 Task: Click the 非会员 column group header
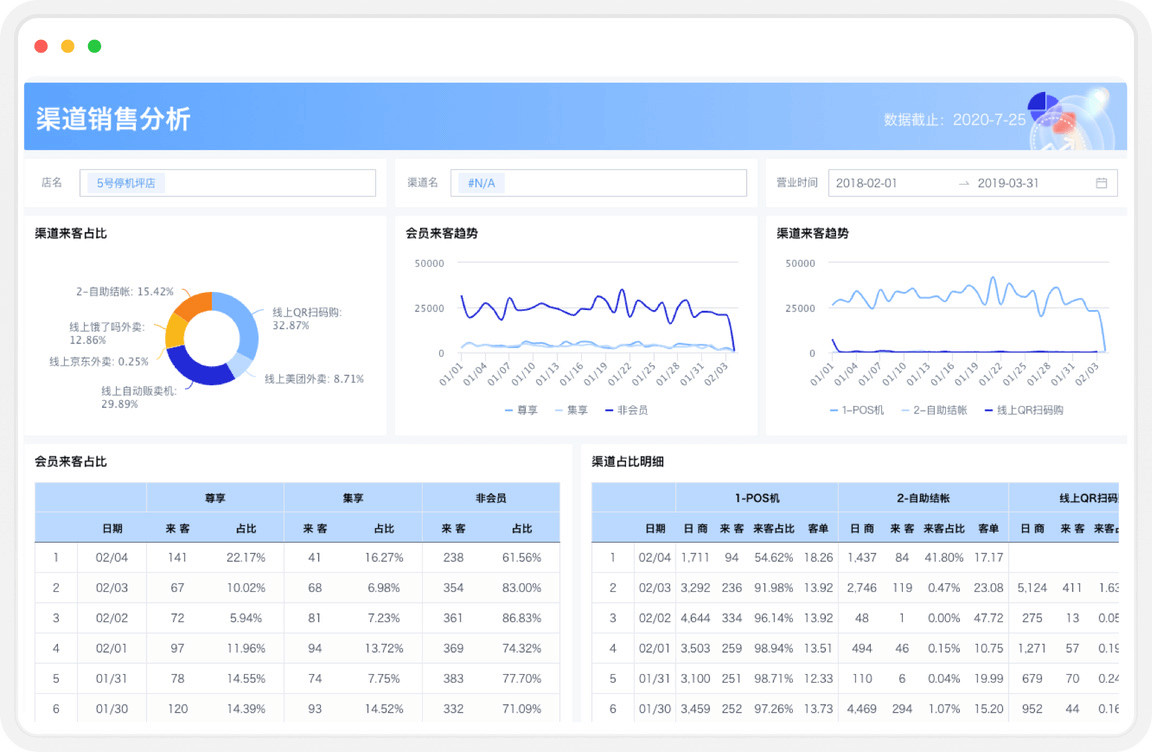pyautogui.click(x=490, y=497)
